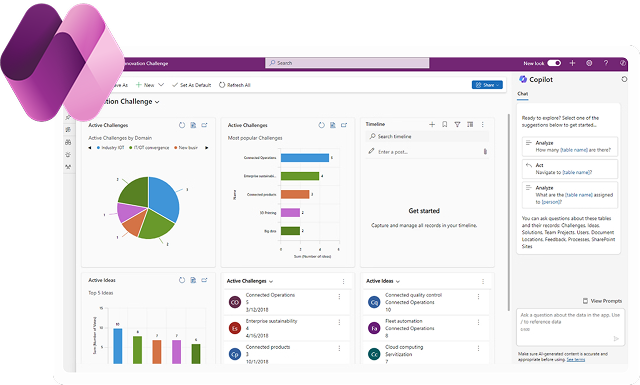Click the search box in the purple header
This screenshot has height=385, width=640.
pos(347,63)
